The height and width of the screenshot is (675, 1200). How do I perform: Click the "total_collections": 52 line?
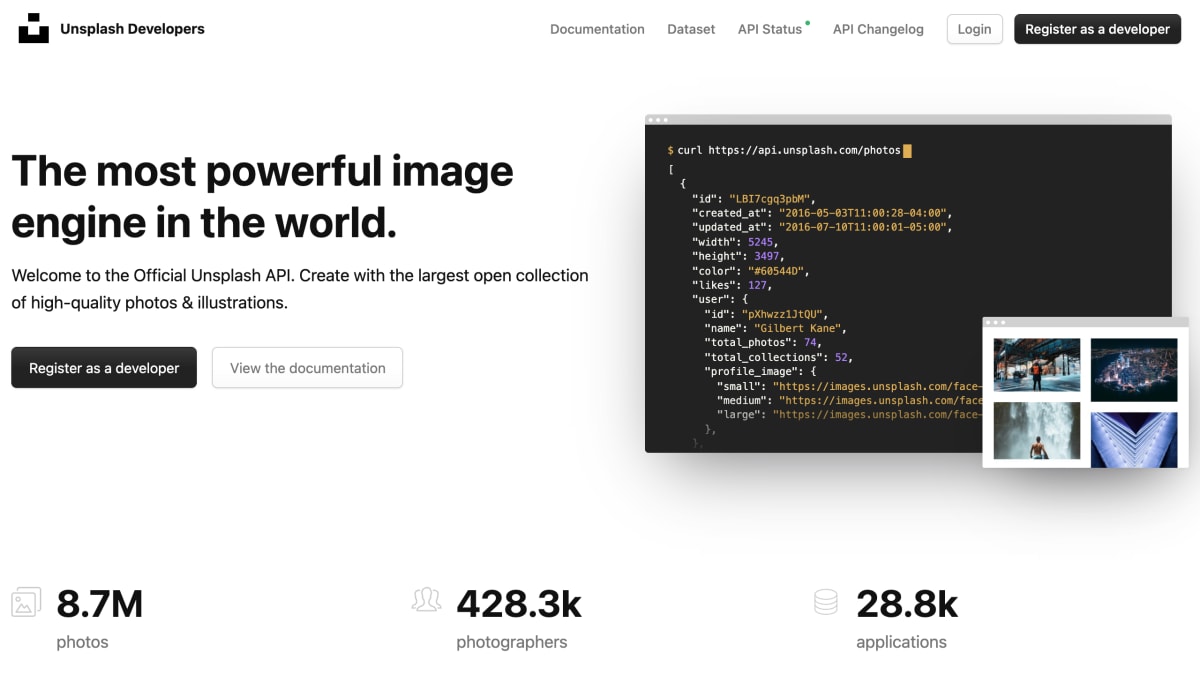tap(779, 357)
